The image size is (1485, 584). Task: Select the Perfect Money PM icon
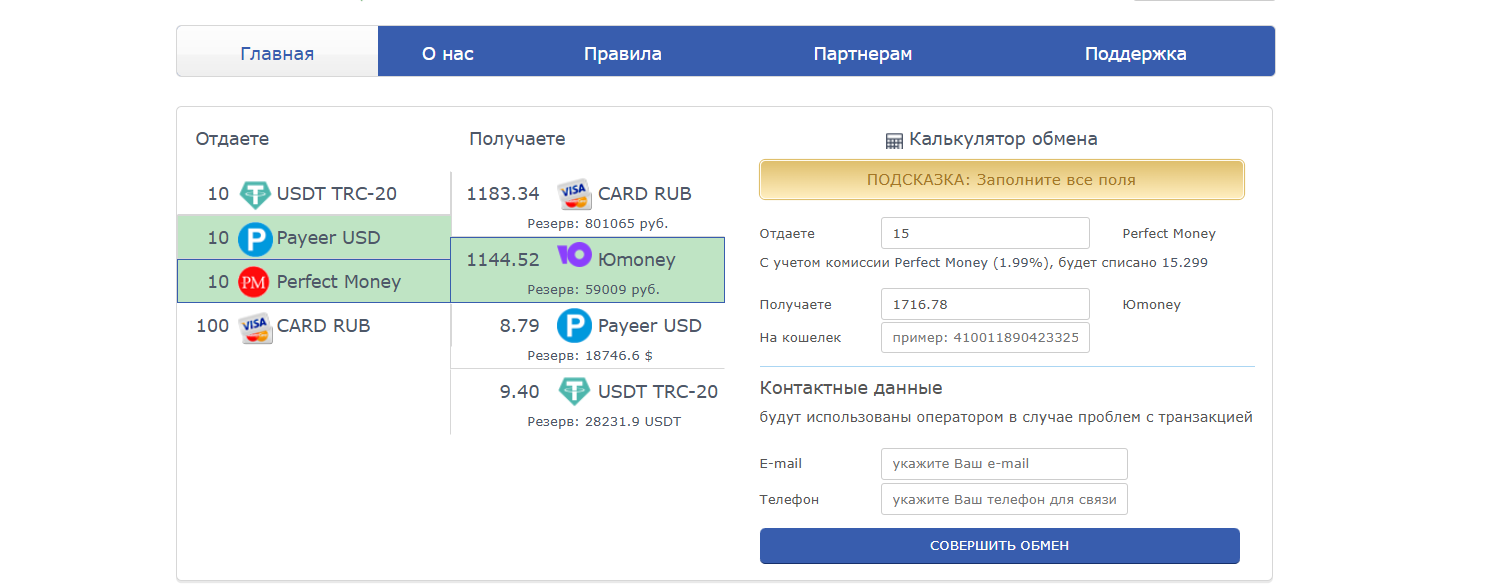254,282
